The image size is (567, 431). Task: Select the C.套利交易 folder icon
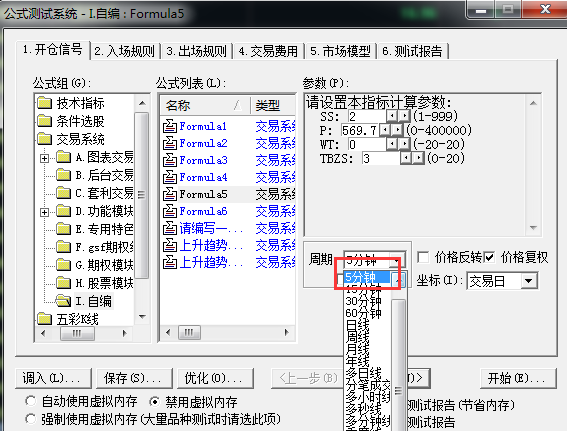coord(64,193)
